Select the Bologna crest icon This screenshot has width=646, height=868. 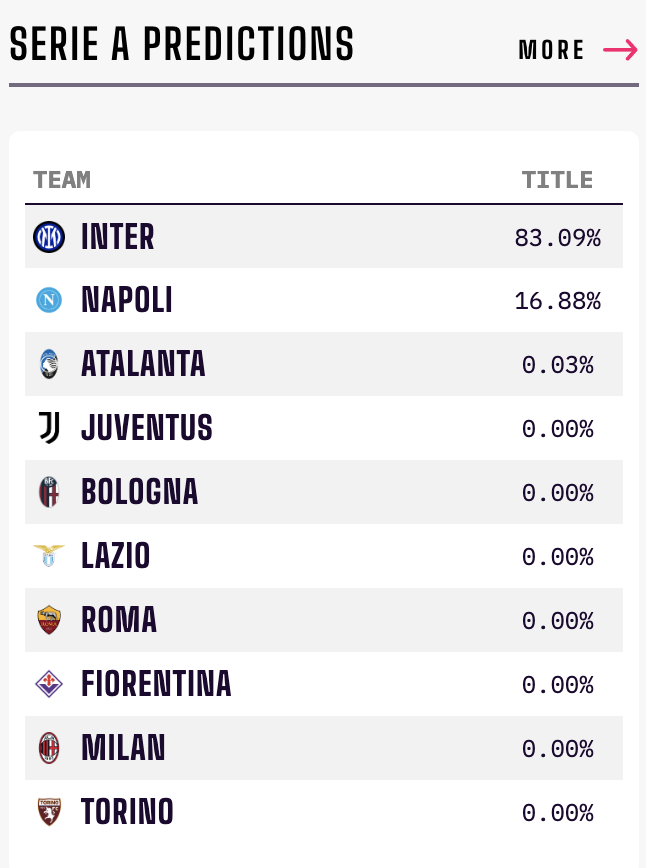[49, 492]
